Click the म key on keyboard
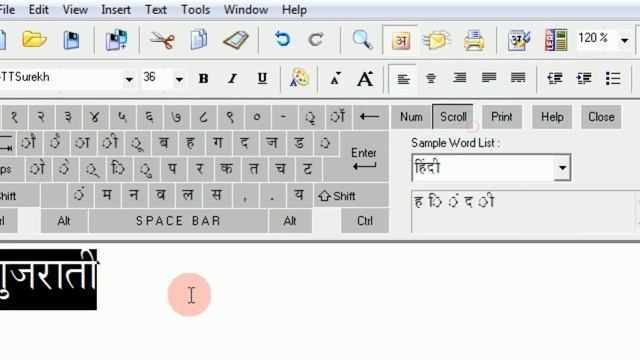The image size is (640, 360). pyautogui.click(x=107, y=195)
